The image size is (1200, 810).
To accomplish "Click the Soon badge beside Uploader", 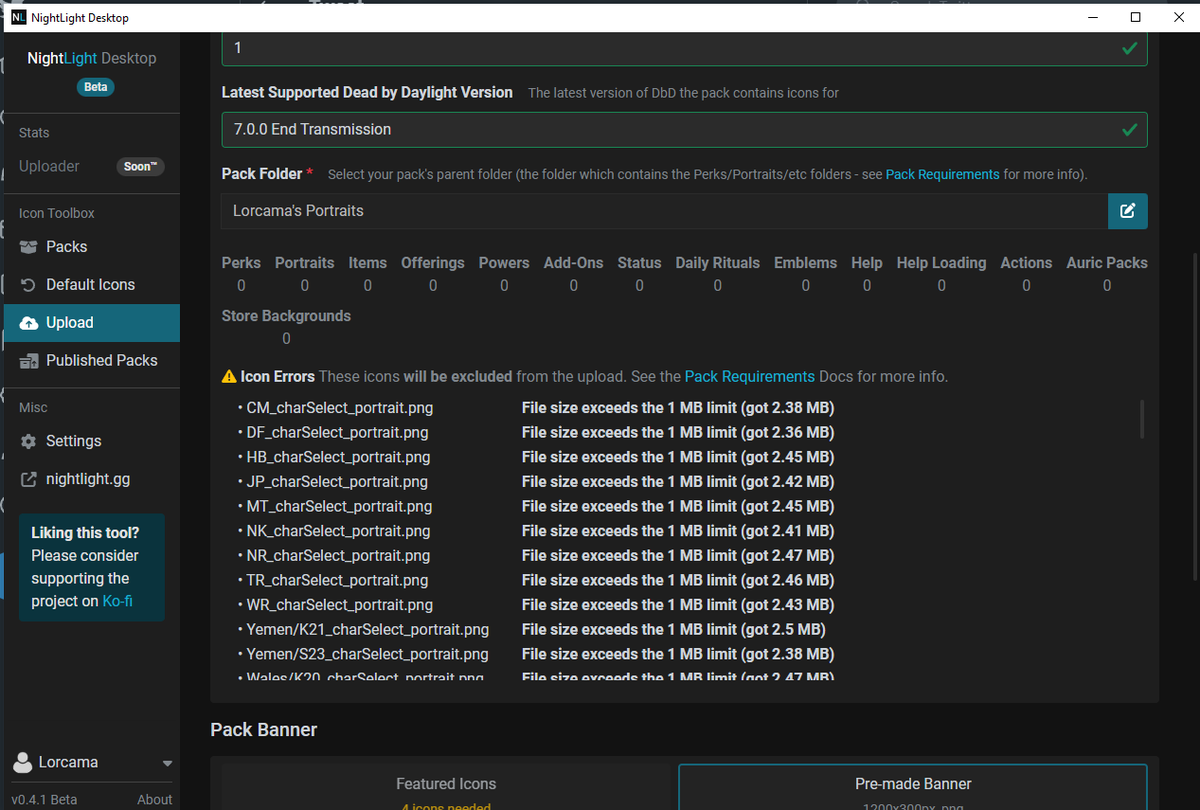I will (x=140, y=167).
